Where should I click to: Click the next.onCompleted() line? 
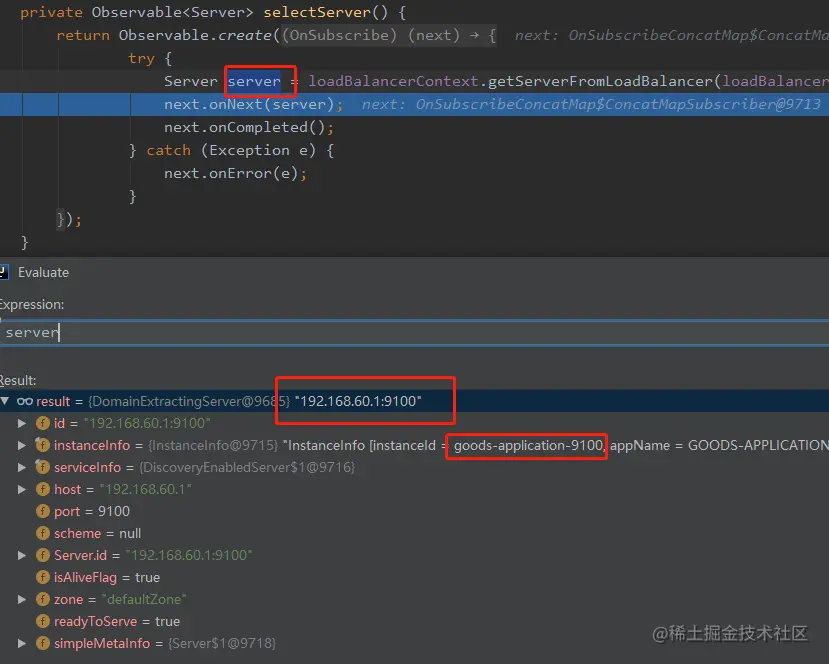coord(249,127)
